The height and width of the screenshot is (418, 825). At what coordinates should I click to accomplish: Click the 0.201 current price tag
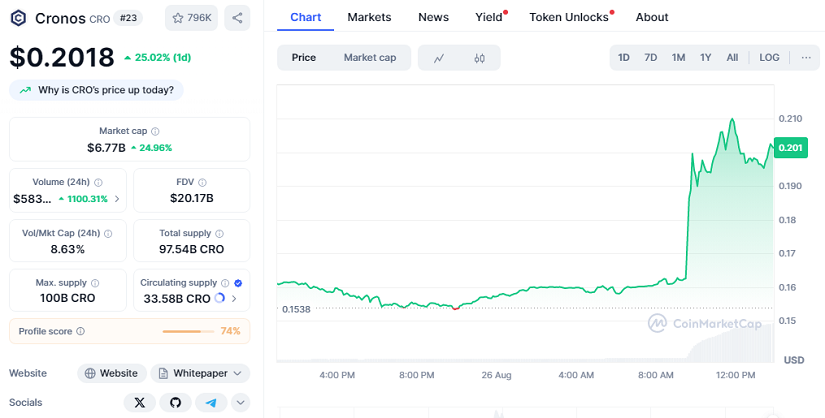point(790,147)
